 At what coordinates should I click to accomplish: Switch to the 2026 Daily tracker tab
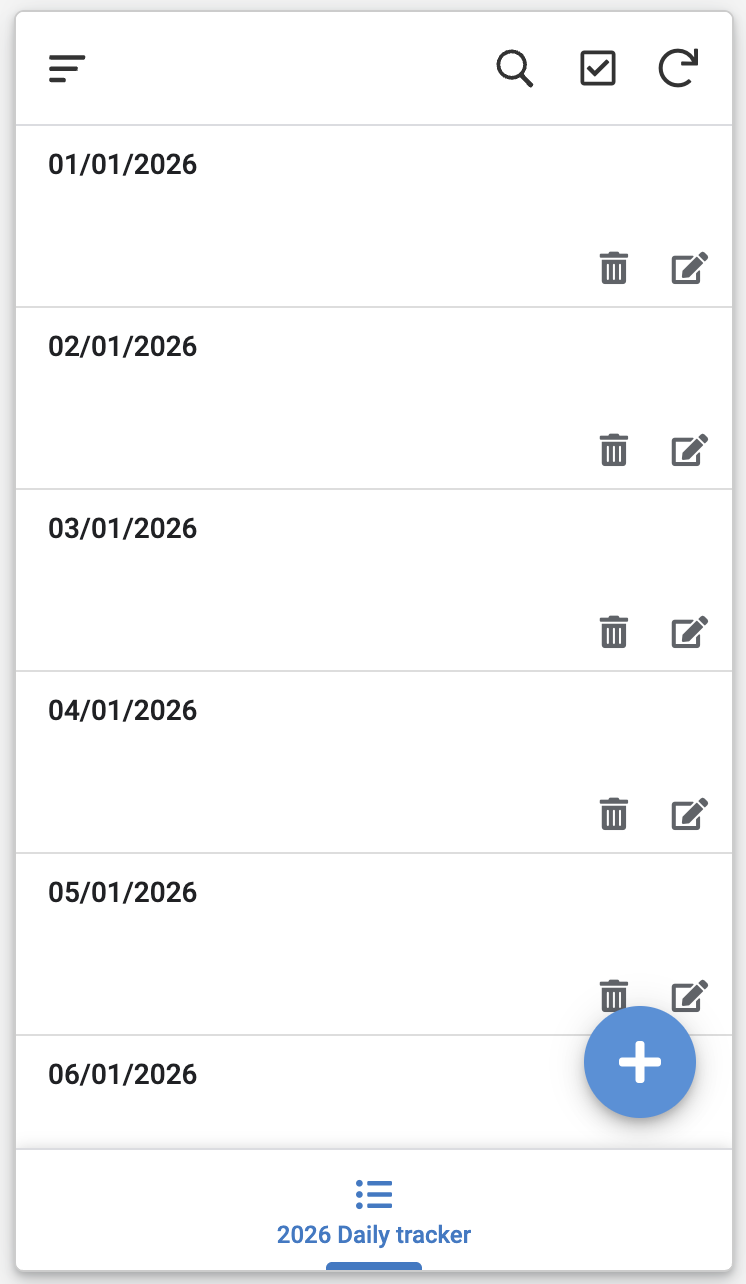pyautogui.click(x=374, y=1235)
